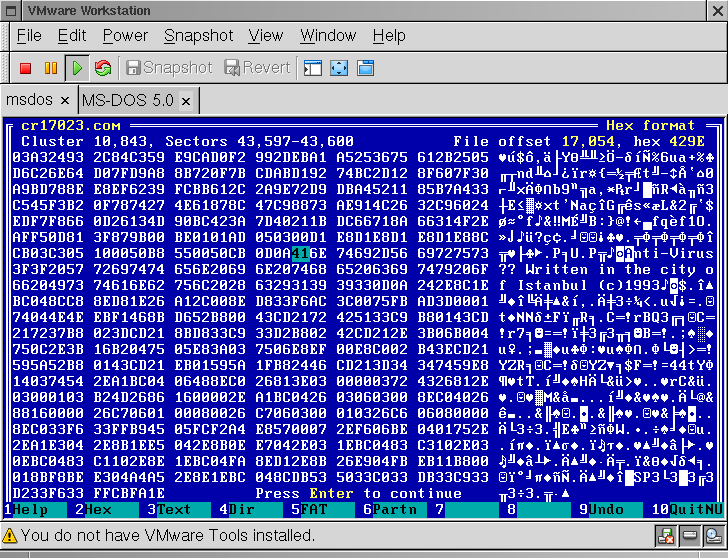728x558 pixels.
Task: Close the msdos tab
Action: pyautogui.click(x=65, y=100)
